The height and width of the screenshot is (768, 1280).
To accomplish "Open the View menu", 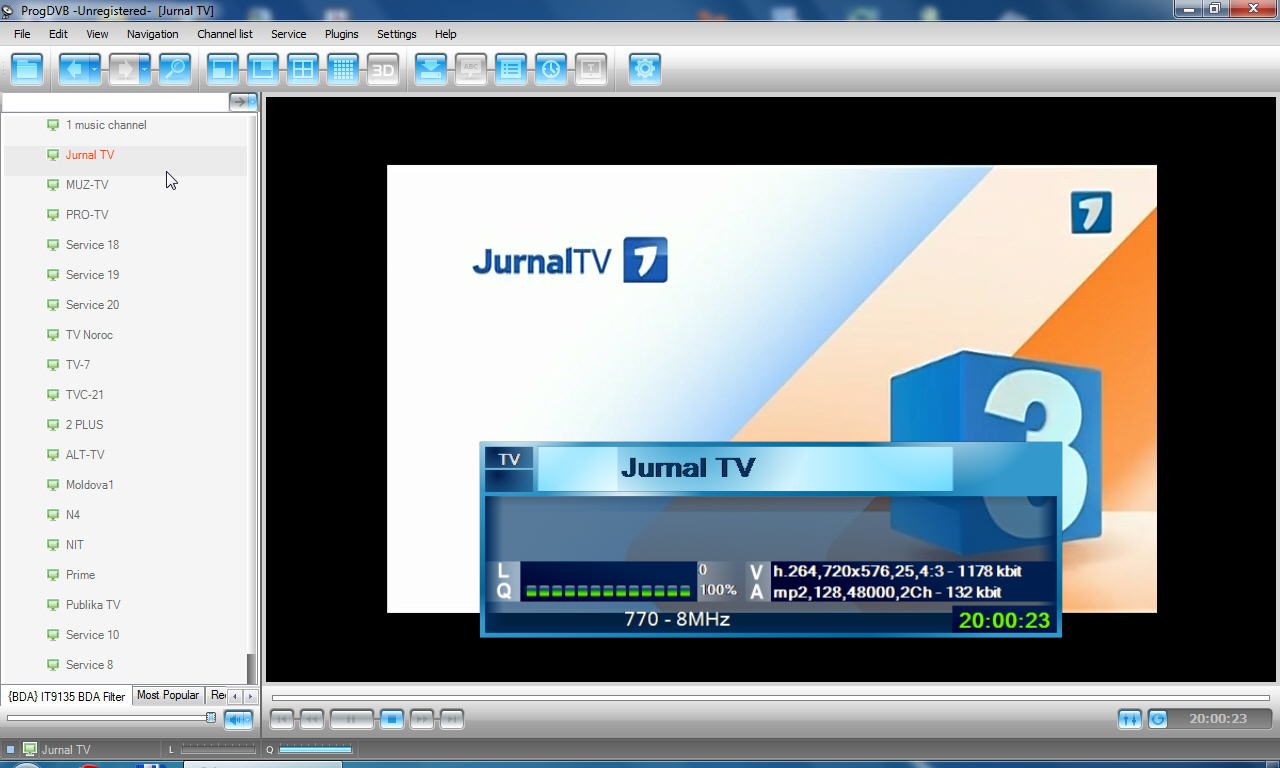I will click(x=97, y=34).
